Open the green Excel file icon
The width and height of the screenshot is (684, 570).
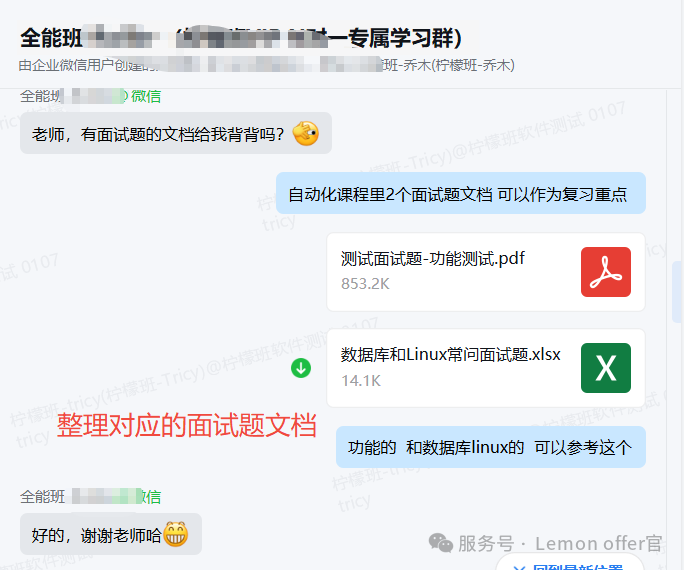(x=605, y=368)
